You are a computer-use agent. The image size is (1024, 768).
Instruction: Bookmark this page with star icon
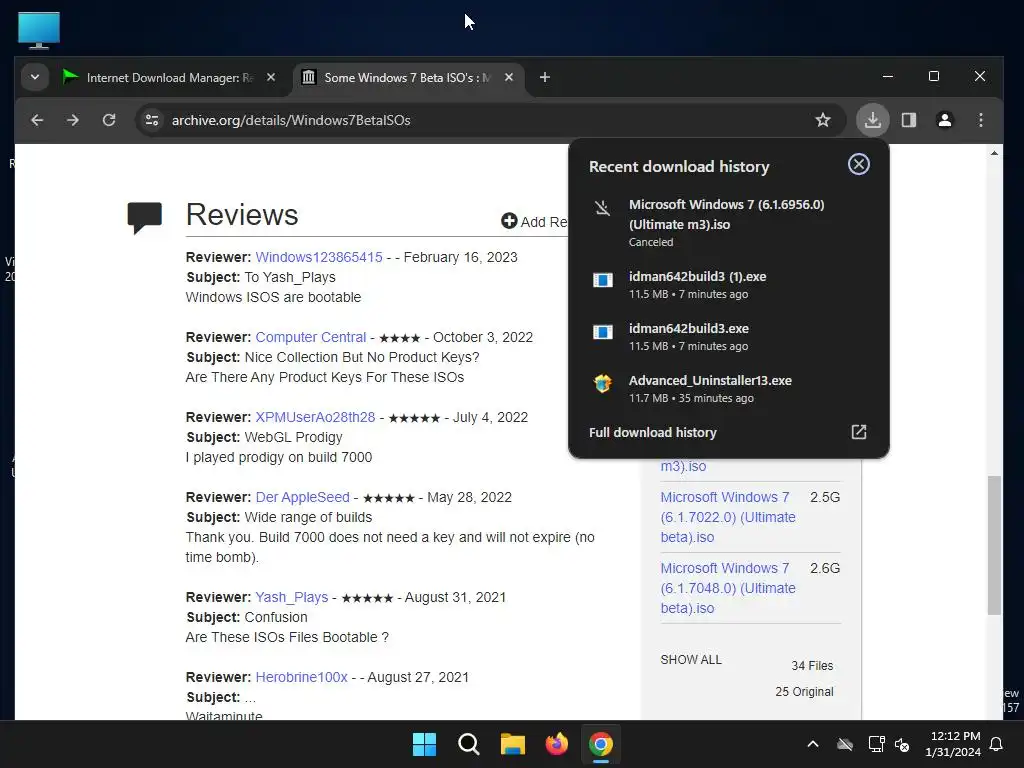(x=823, y=120)
